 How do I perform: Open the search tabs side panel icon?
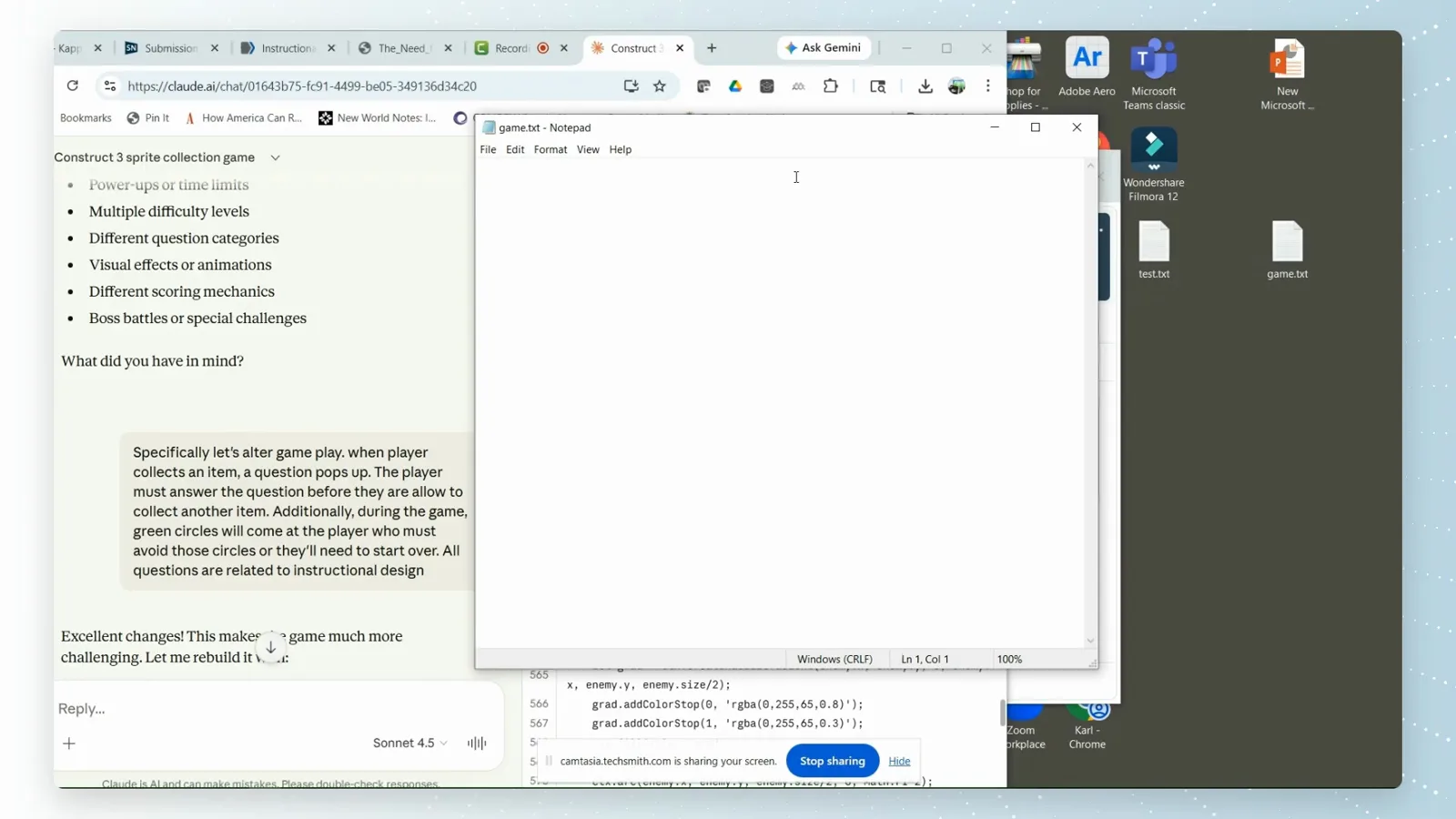878,86
